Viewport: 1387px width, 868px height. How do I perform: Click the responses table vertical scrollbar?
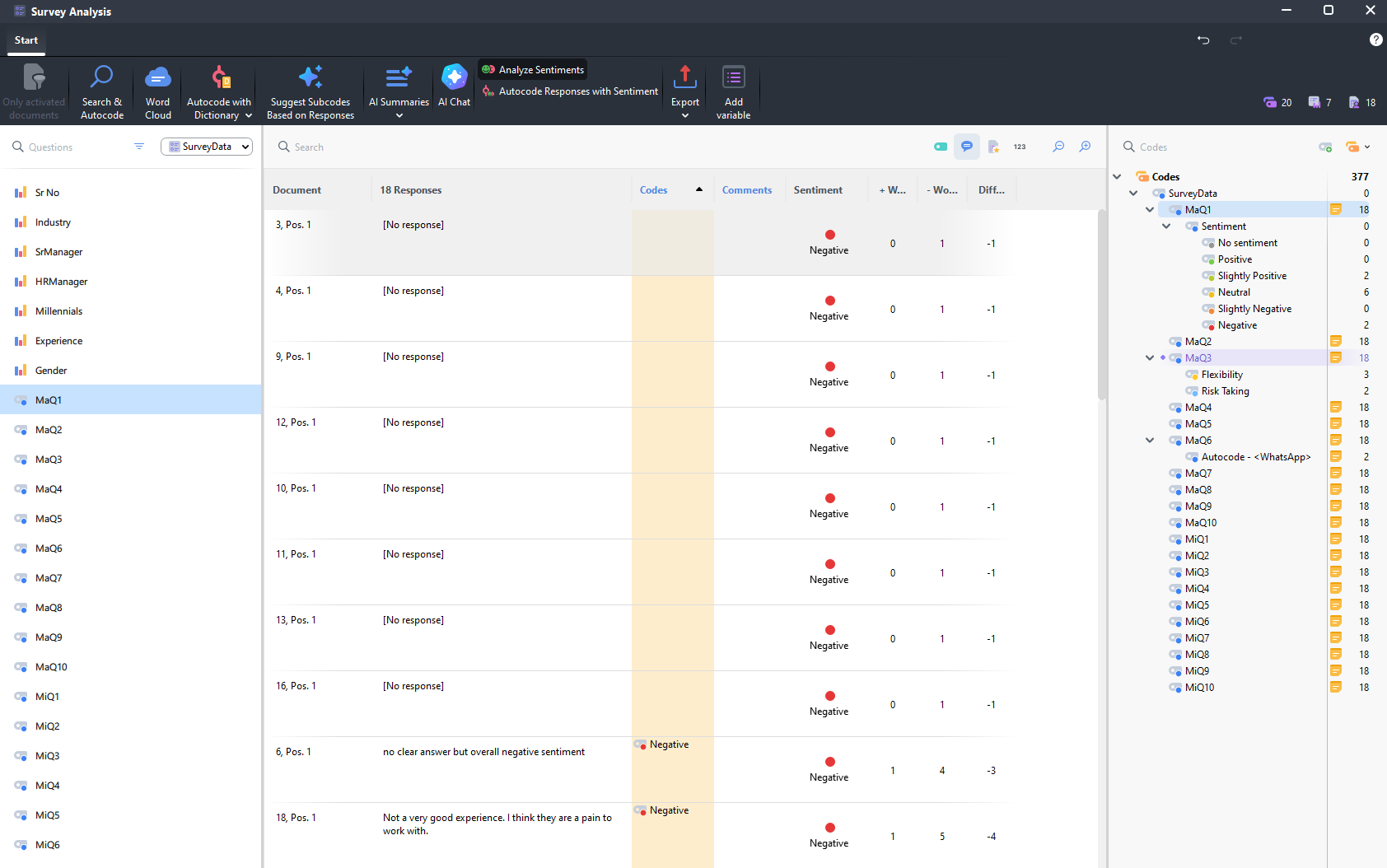point(1102,305)
